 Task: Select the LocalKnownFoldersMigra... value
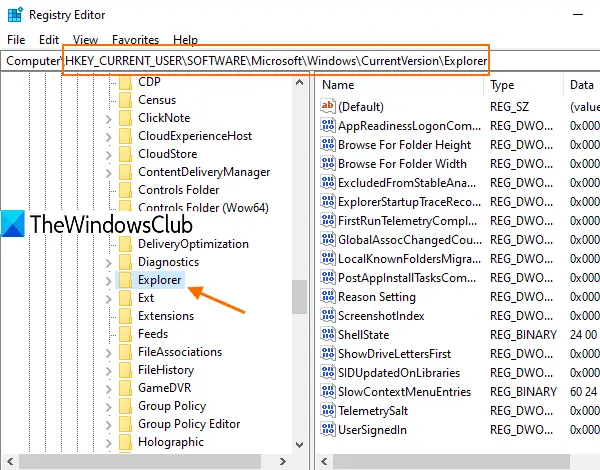[x=409, y=259]
